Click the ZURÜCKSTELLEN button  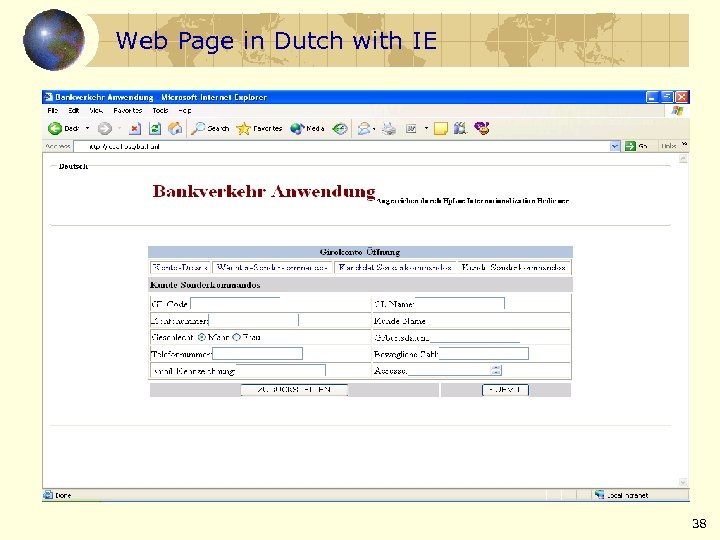click(x=294, y=389)
